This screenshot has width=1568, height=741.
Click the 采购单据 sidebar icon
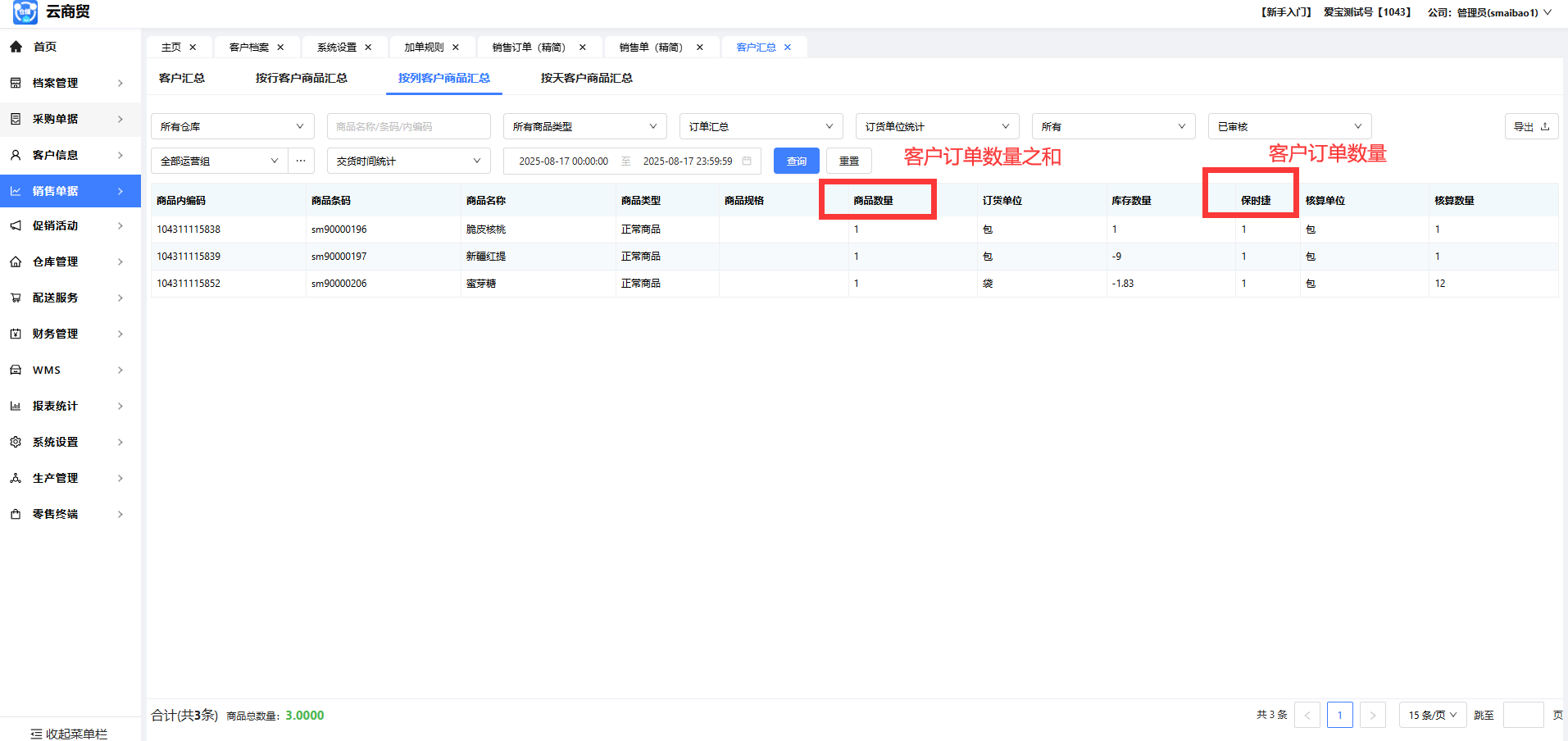(16, 119)
